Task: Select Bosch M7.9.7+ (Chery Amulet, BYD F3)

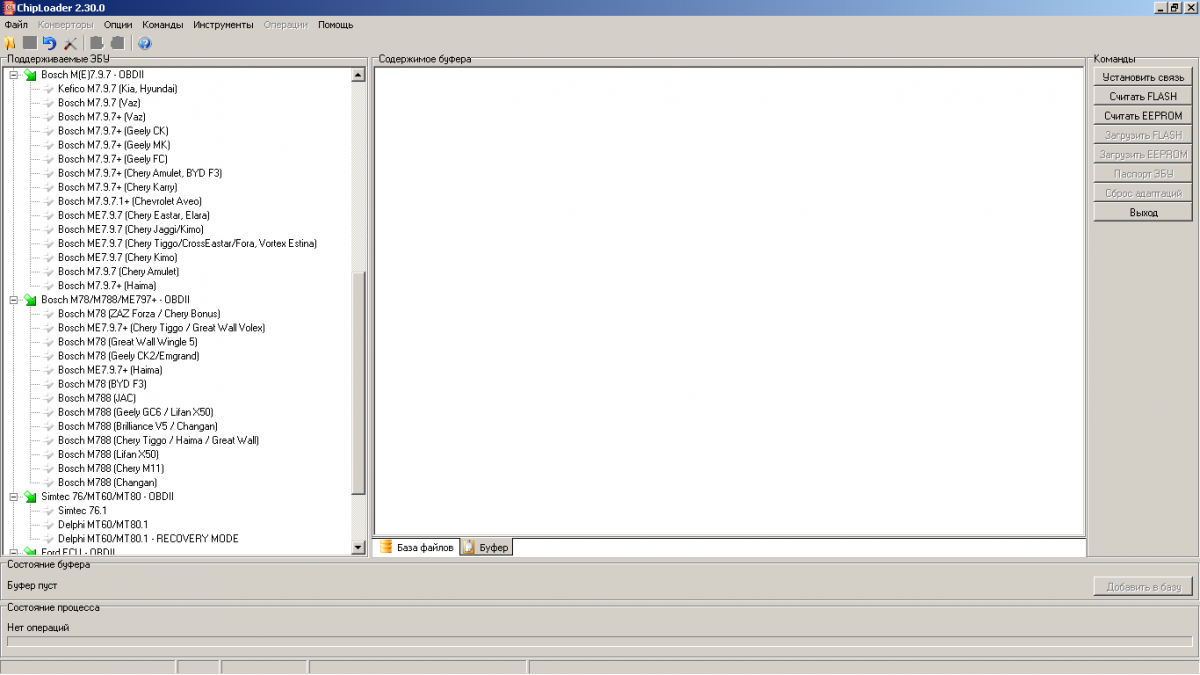Action: pos(140,173)
